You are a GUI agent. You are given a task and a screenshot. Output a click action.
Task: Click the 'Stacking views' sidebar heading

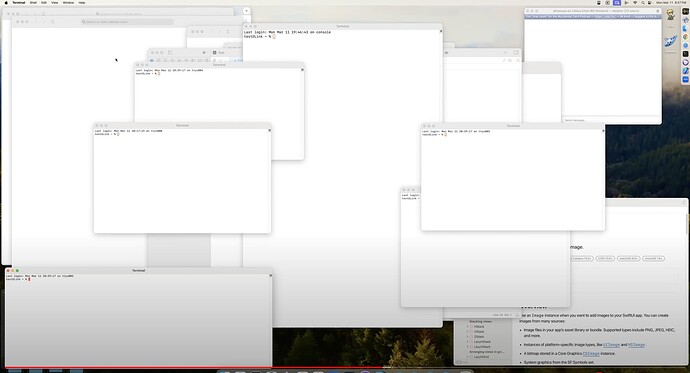[x=480, y=322]
